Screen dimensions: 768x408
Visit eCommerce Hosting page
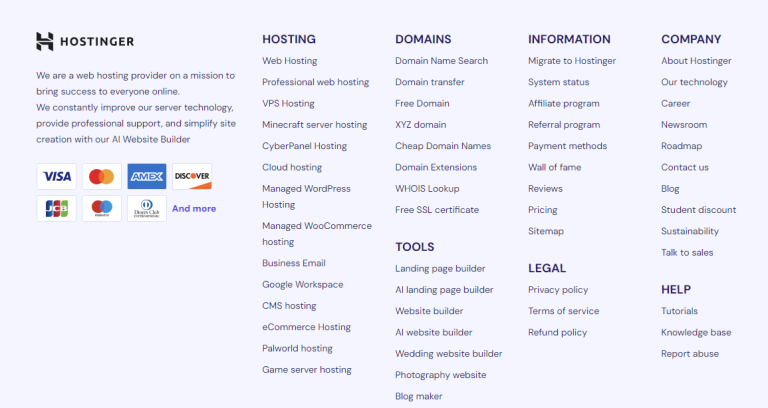306,327
